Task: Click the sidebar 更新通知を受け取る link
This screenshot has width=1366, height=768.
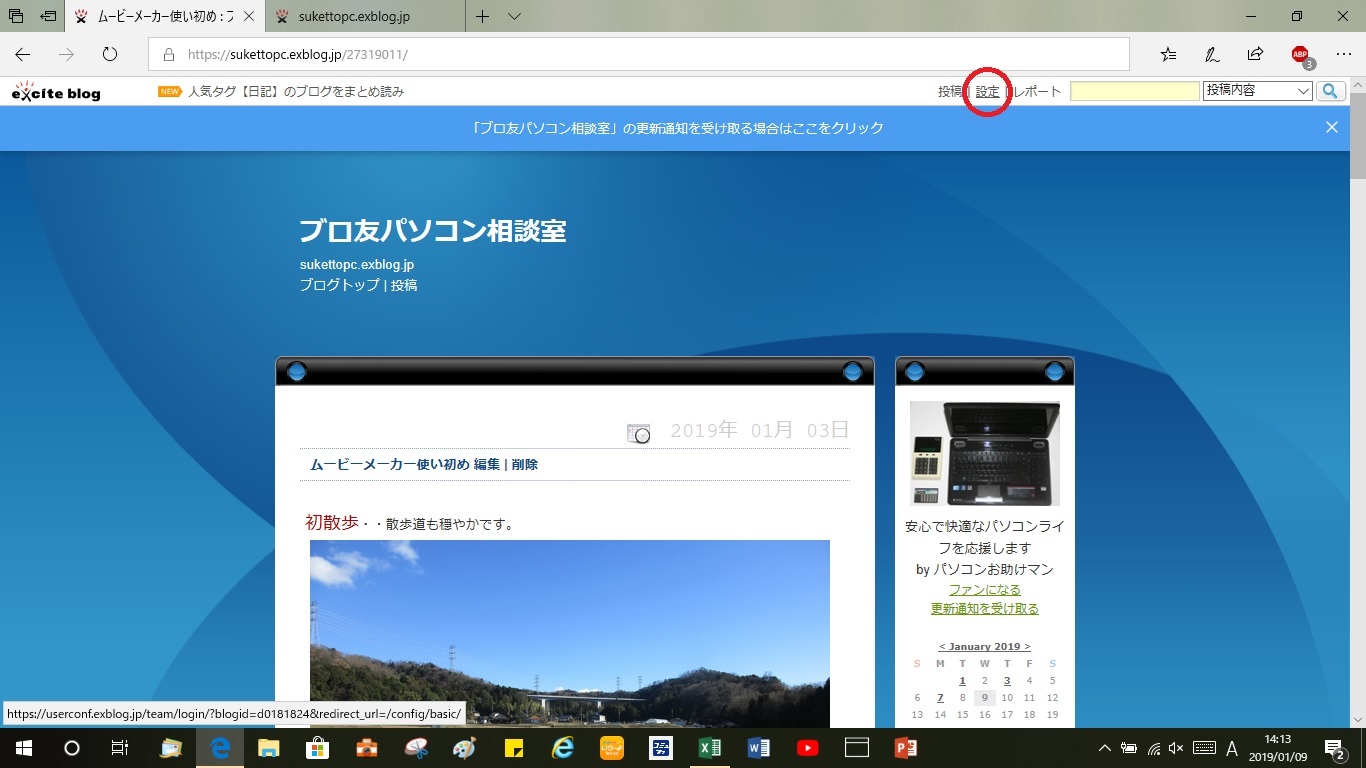Action: 985,608
